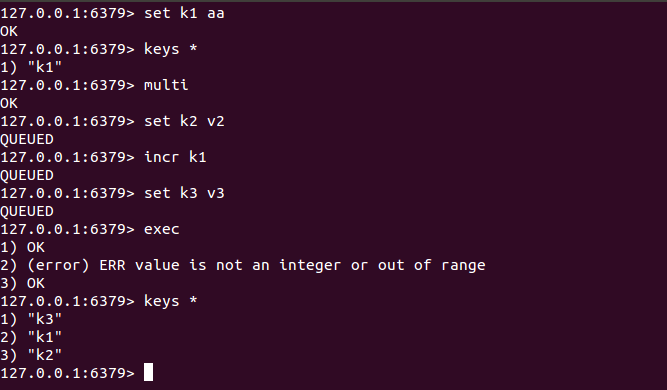Click the first 'keys *' command
Image resolution: width=667 pixels, height=390 pixels.
(x=170, y=49)
